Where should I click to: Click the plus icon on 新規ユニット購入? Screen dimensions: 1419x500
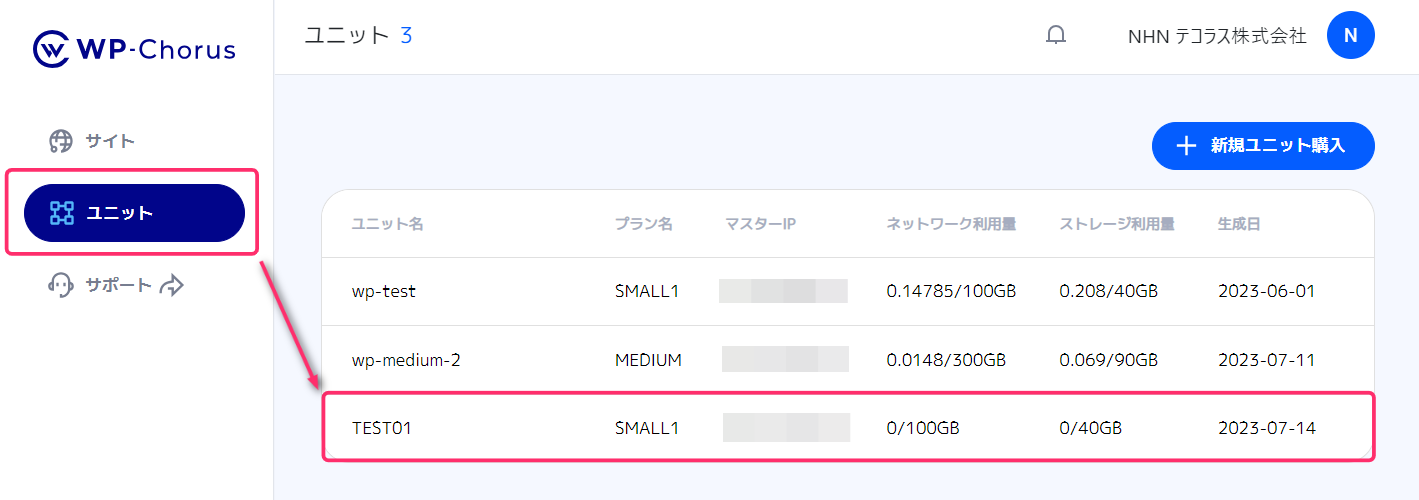(1186, 146)
